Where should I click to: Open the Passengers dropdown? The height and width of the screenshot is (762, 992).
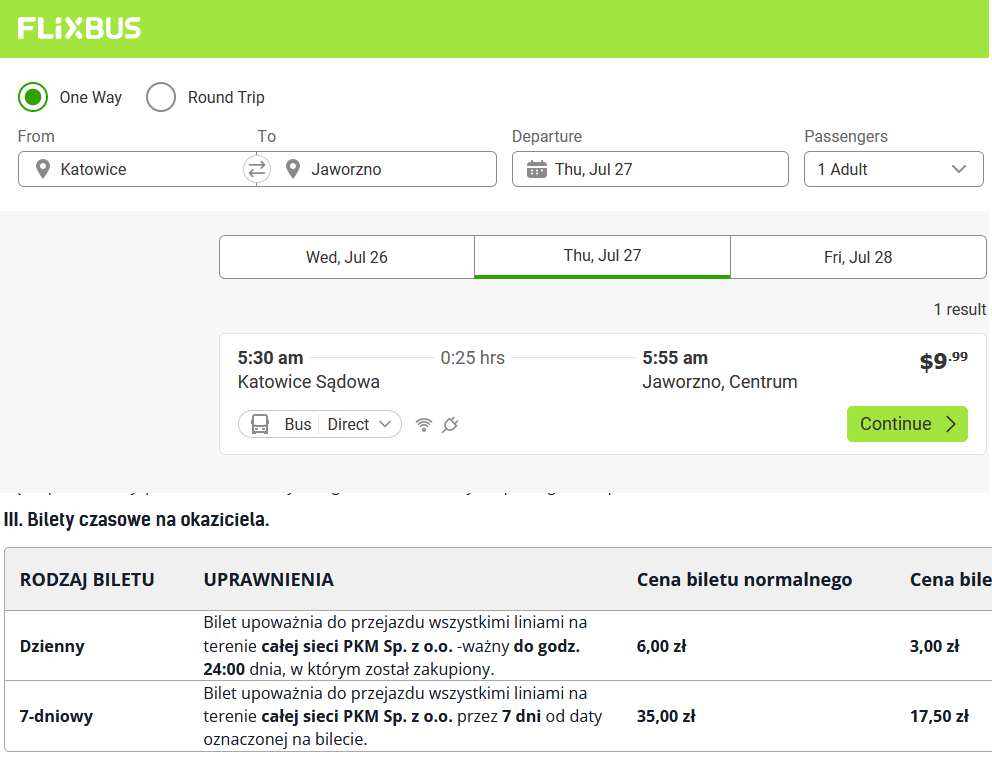[x=893, y=169]
